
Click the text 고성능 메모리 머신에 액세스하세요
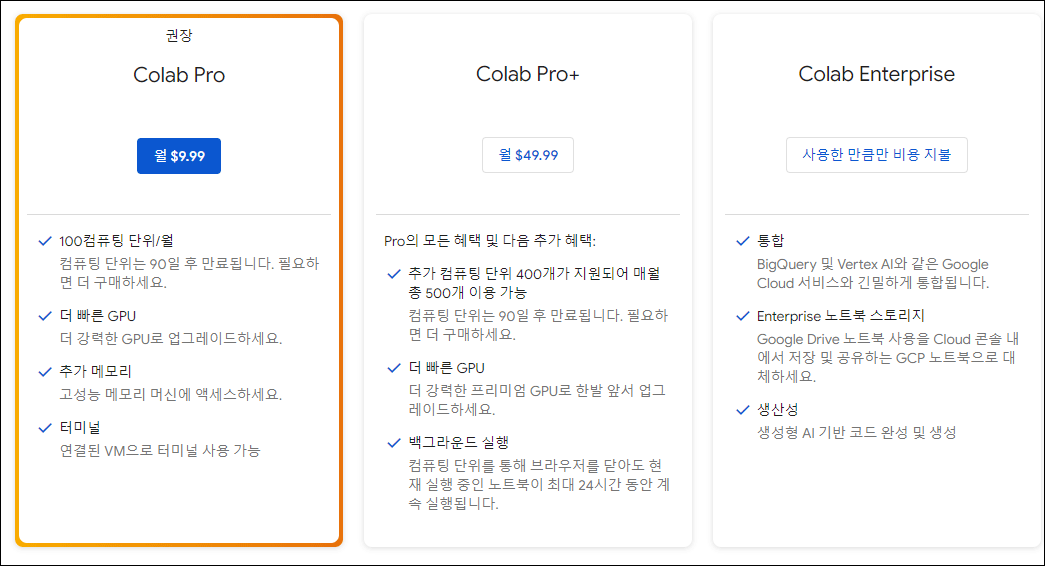tap(171, 395)
